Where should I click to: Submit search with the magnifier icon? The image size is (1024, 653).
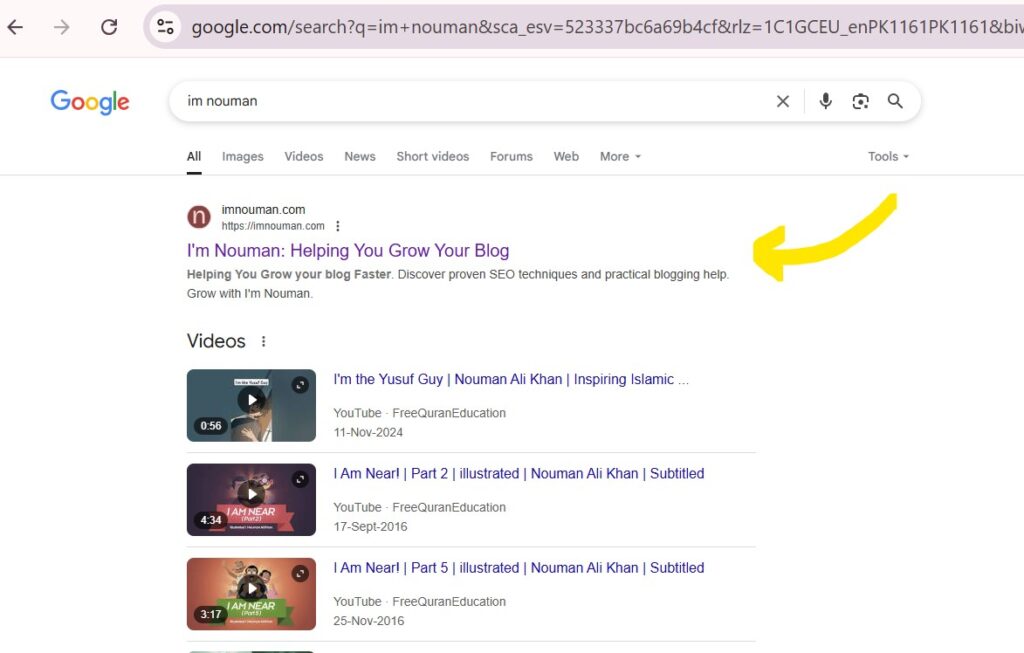tap(895, 101)
